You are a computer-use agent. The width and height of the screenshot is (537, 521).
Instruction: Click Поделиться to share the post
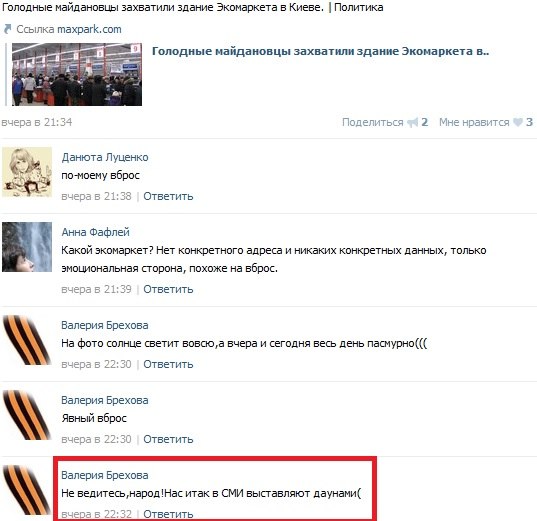373,122
